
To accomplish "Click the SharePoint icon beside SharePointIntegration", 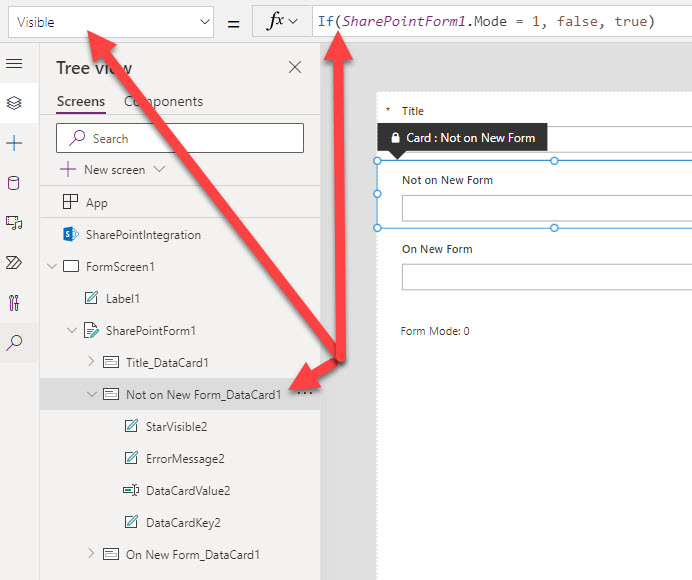I will click(x=71, y=234).
